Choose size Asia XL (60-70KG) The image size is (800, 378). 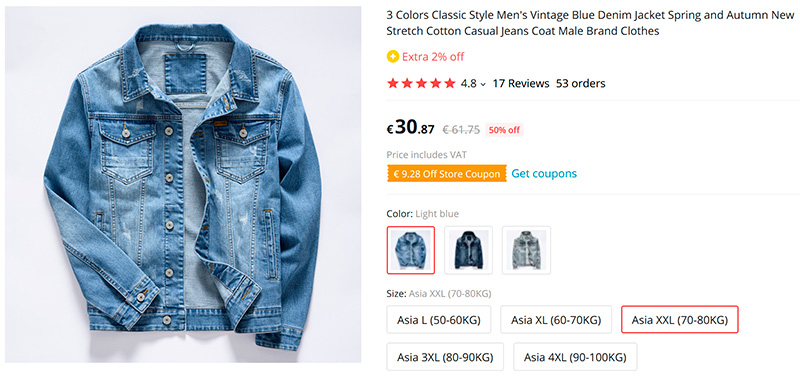click(556, 320)
